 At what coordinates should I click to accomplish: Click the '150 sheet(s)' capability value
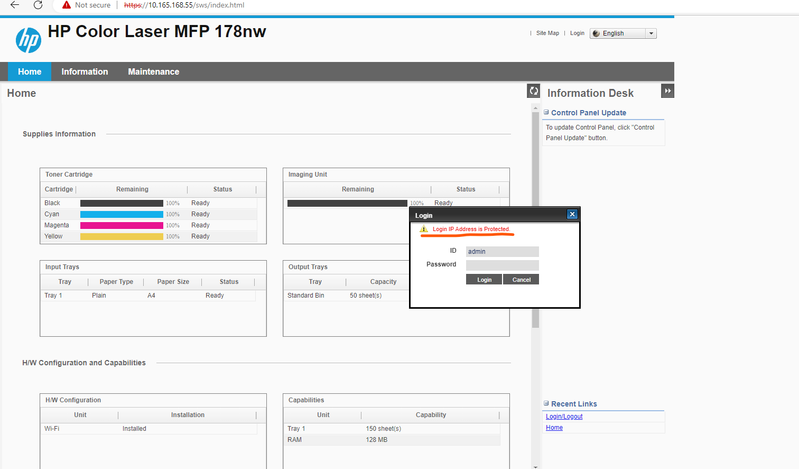click(x=383, y=429)
